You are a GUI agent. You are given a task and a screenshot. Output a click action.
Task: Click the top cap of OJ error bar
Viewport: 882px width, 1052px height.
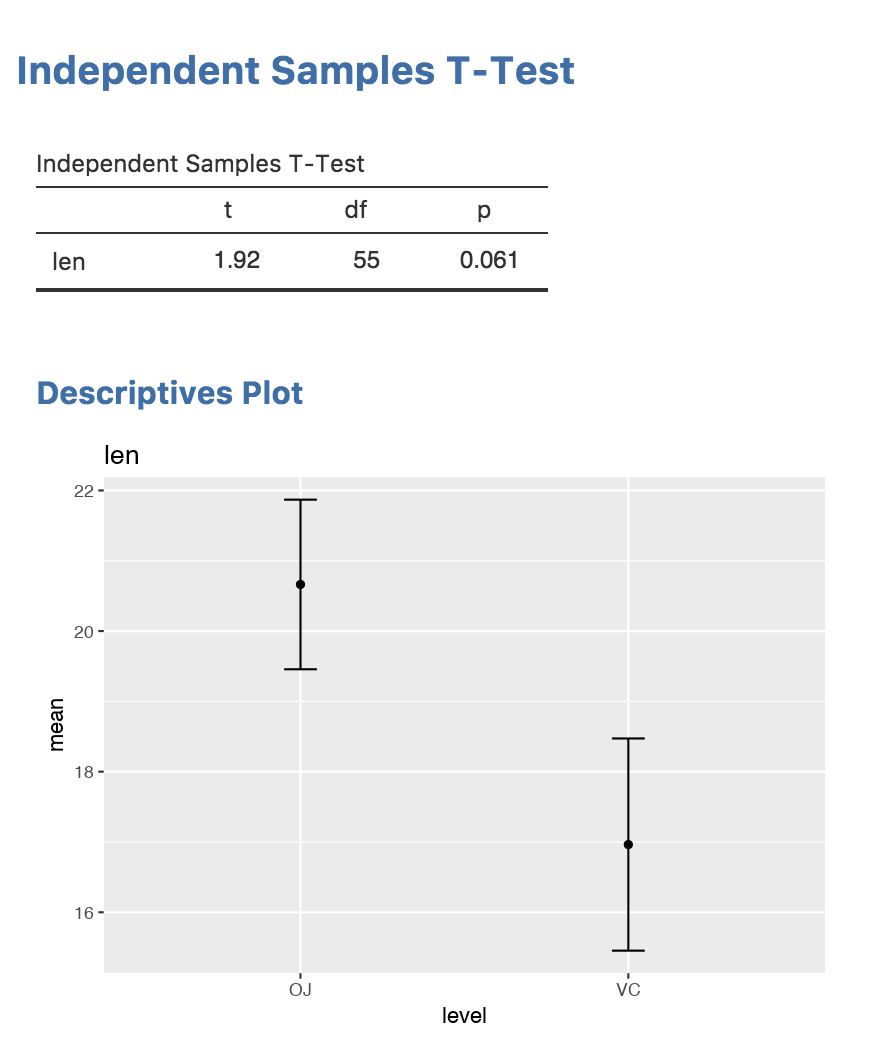tap(300, 500)
